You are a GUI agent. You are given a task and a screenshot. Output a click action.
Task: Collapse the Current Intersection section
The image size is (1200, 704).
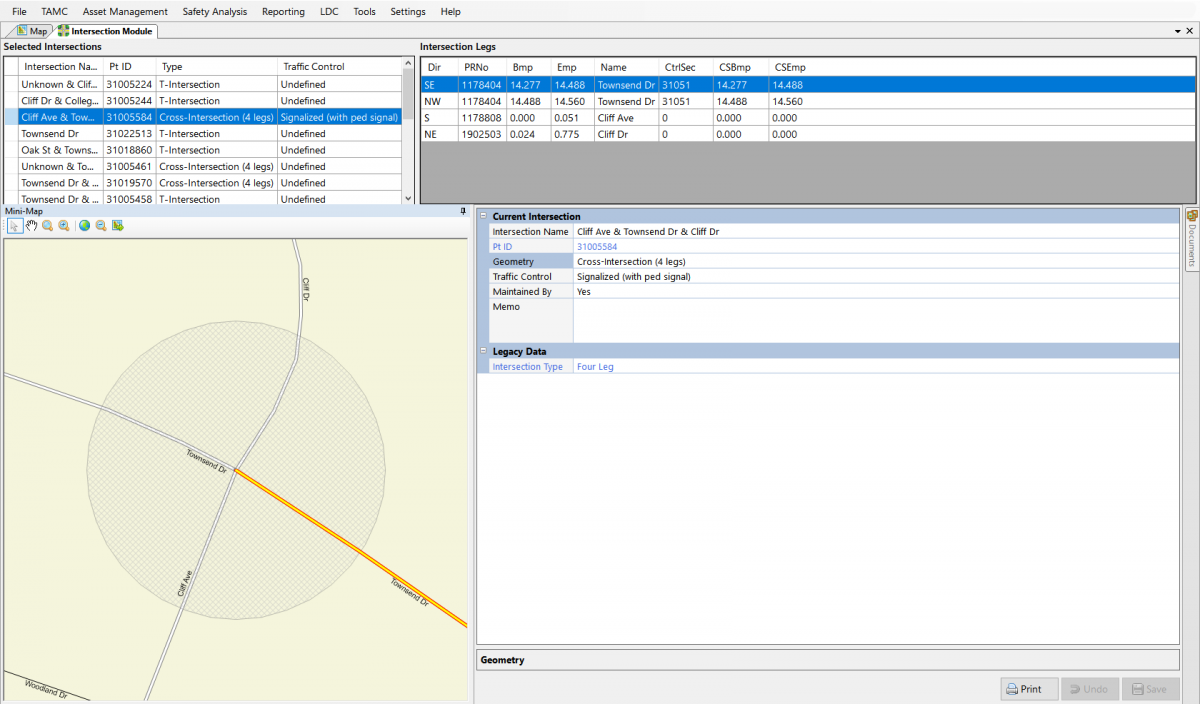tap(484, 216)
